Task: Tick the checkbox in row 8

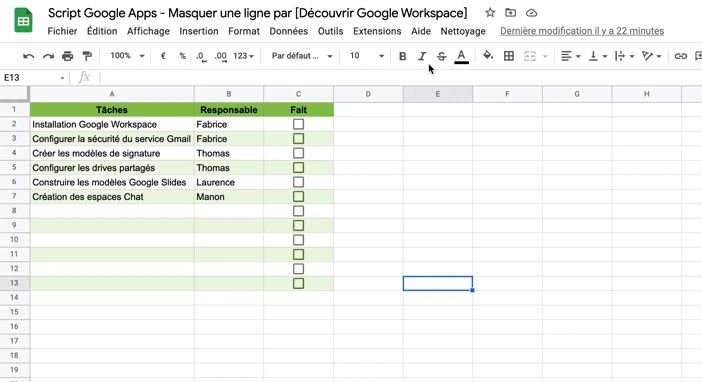Action: tap(299, 211)
